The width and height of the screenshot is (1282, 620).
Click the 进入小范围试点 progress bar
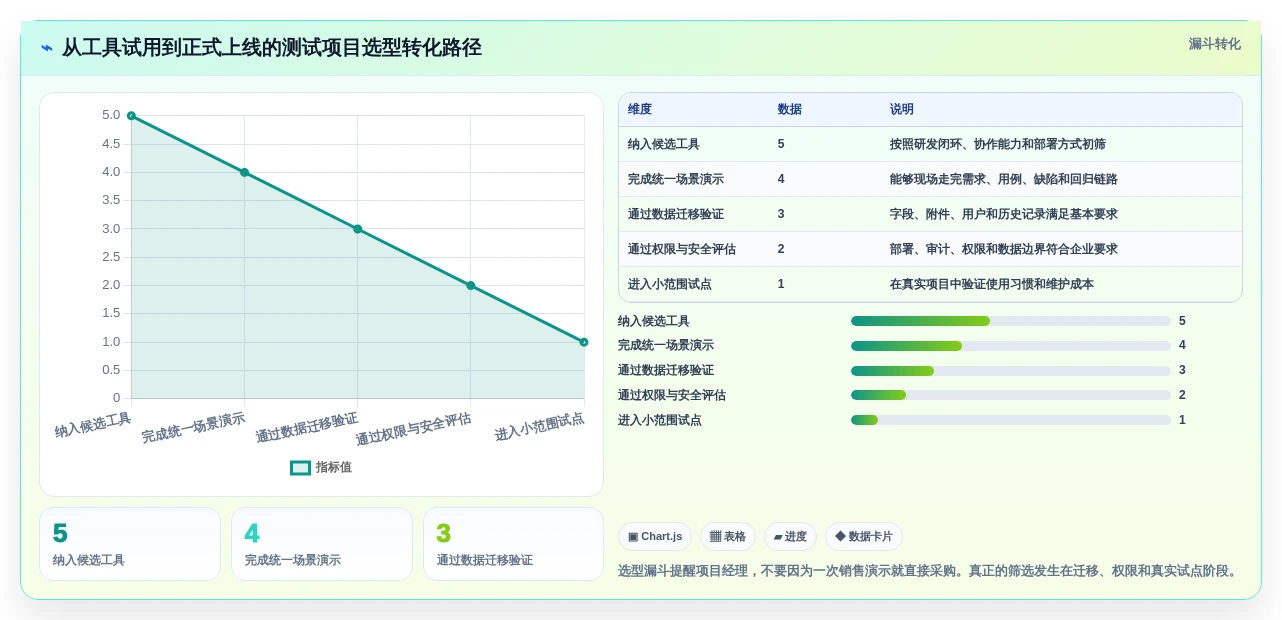point(1010,420)
